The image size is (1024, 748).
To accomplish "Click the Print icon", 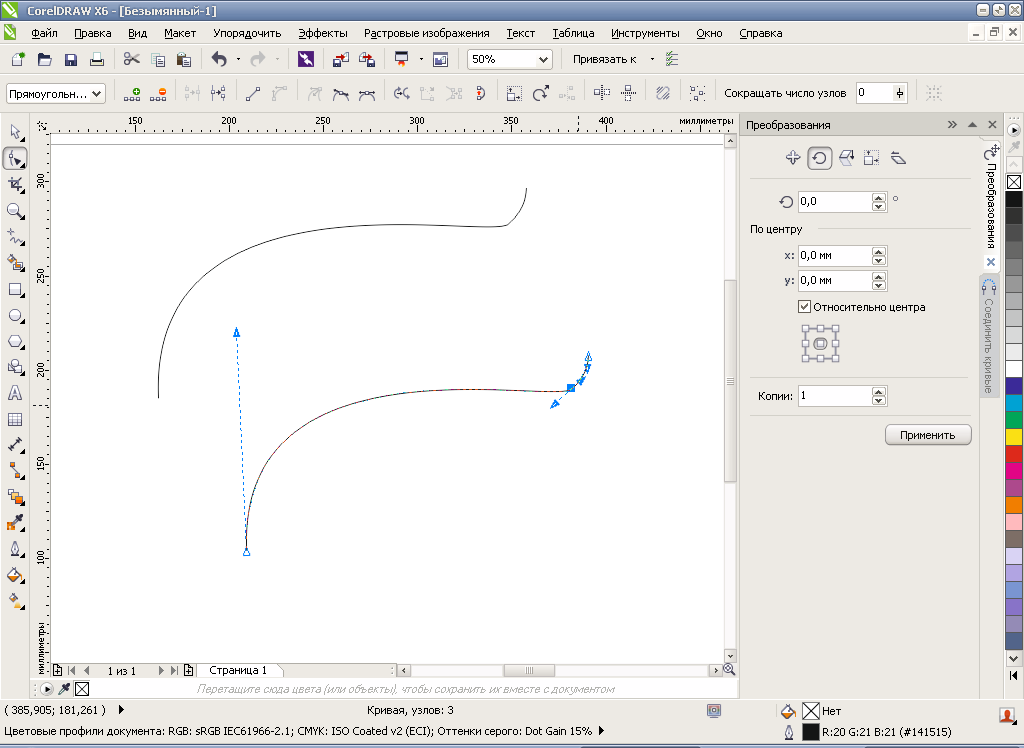I will pos(97,59).
